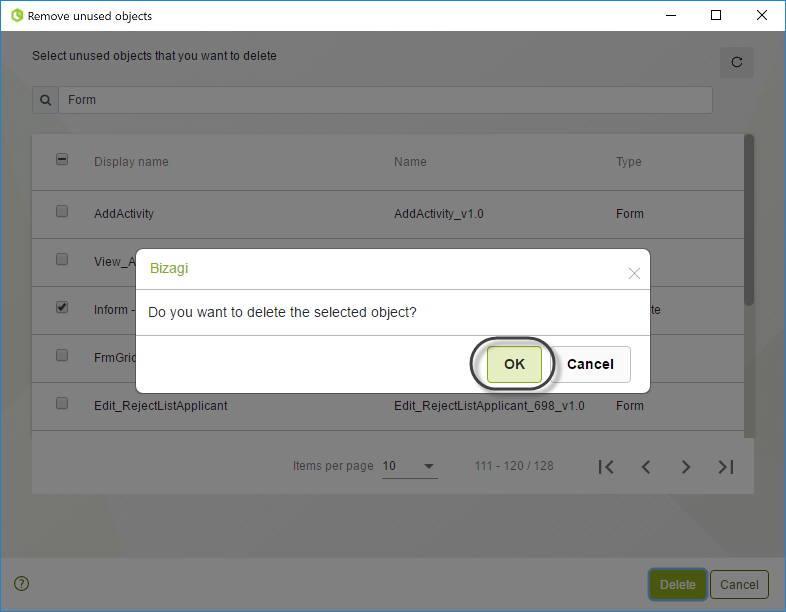Go to previous page of results

(646, 467)
